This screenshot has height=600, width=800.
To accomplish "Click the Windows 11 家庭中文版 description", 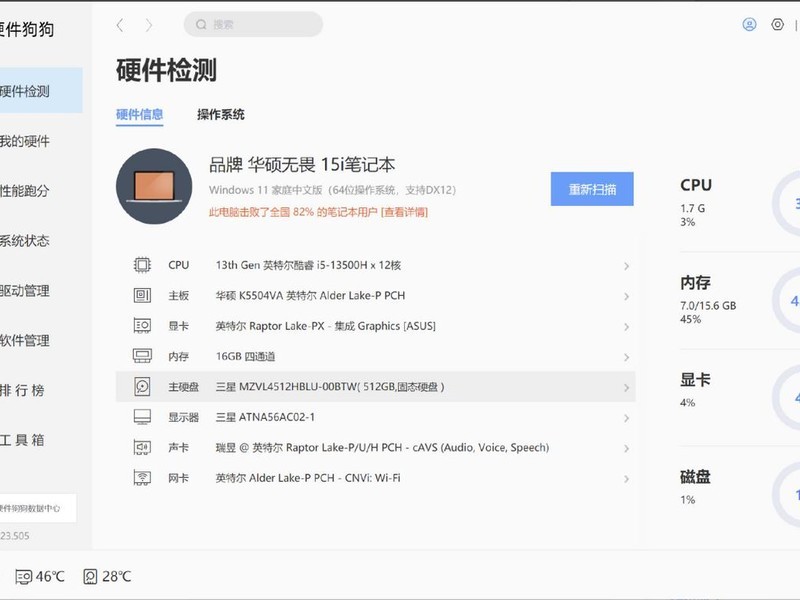I will (332, 190).
